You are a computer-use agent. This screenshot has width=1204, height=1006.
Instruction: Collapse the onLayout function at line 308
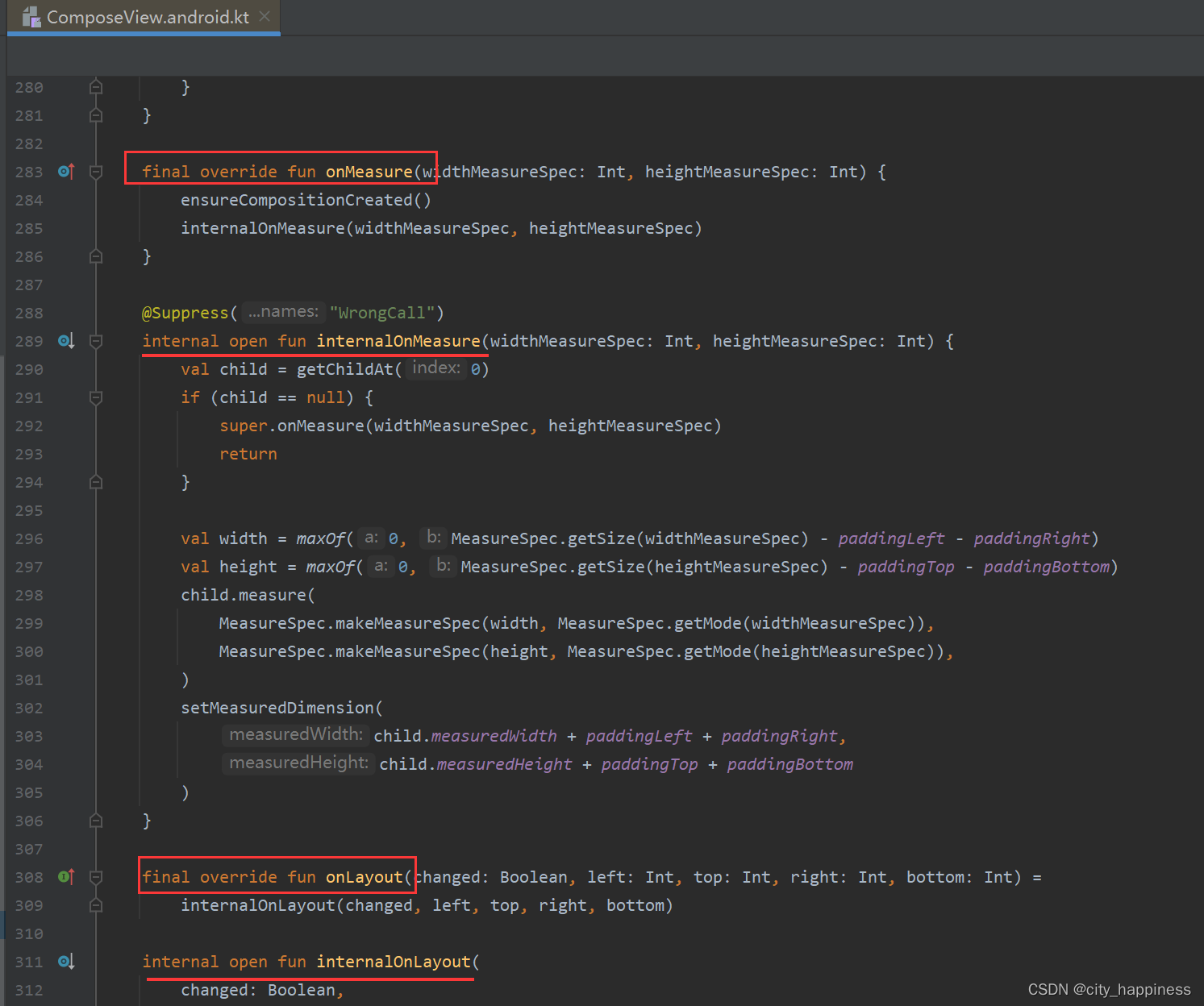pos(96,877)
